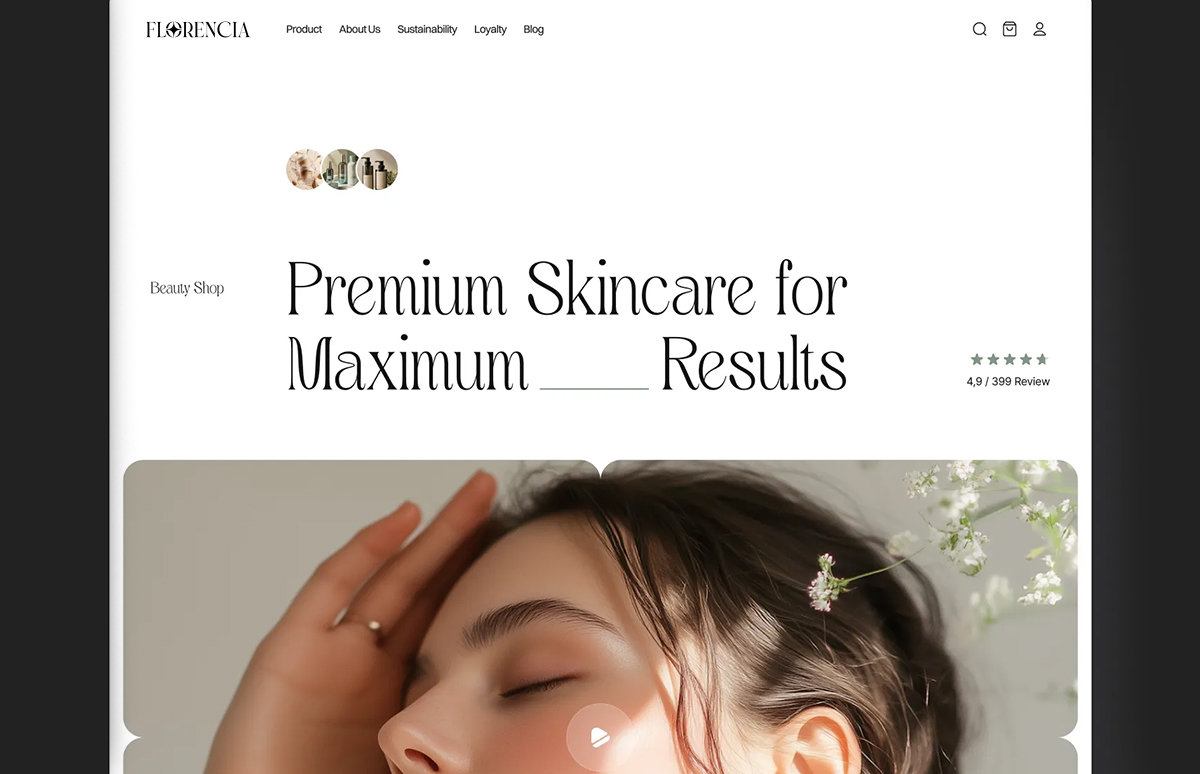Click the Beauty Shop label
This screenshot has width=1200, height=774.
click(x=187, y=288)
